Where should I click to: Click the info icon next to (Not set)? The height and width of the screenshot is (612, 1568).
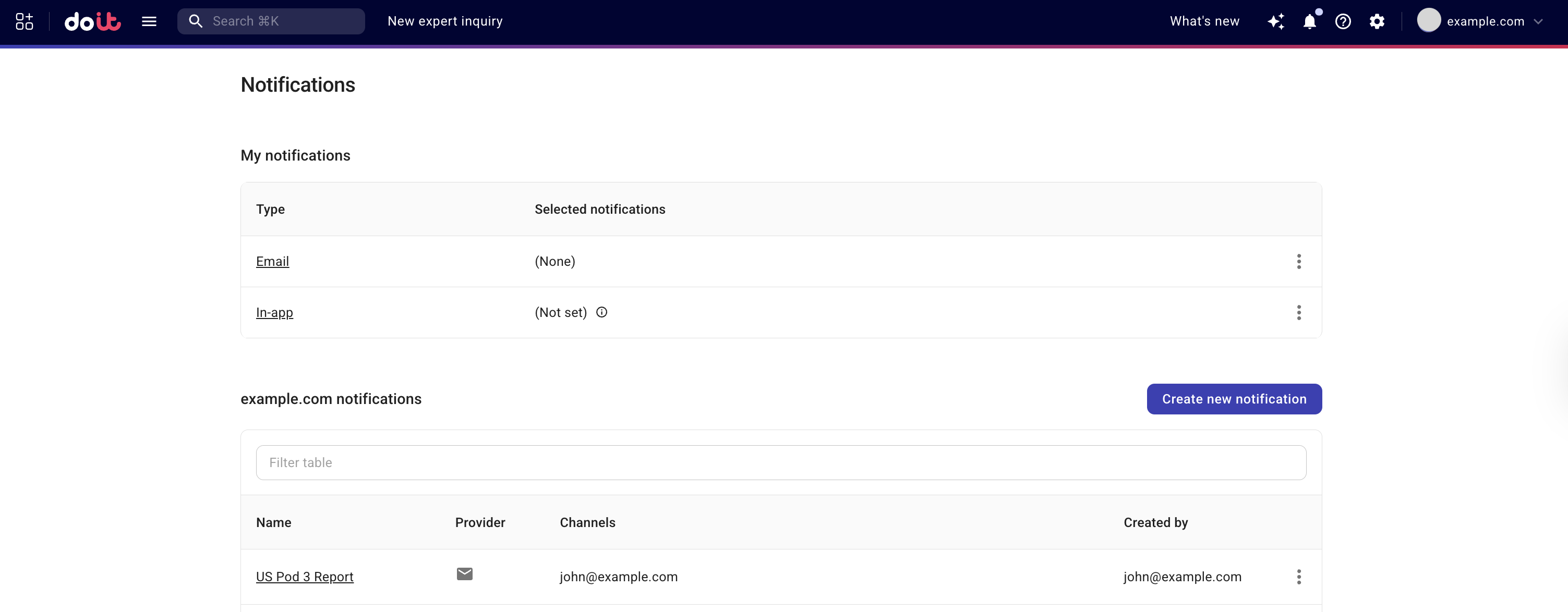(x=601, y=312)
